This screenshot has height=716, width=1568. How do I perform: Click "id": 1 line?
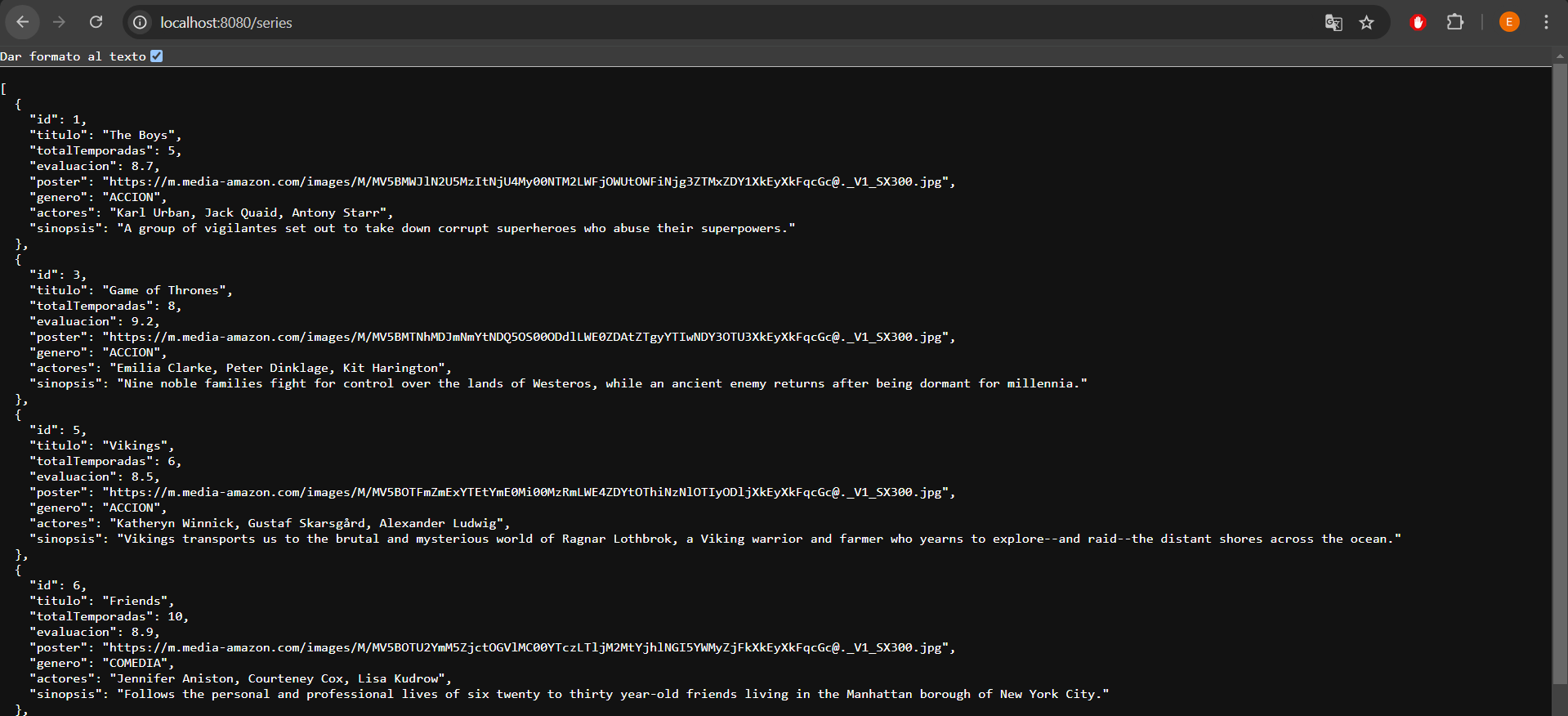tap(58, 119)
